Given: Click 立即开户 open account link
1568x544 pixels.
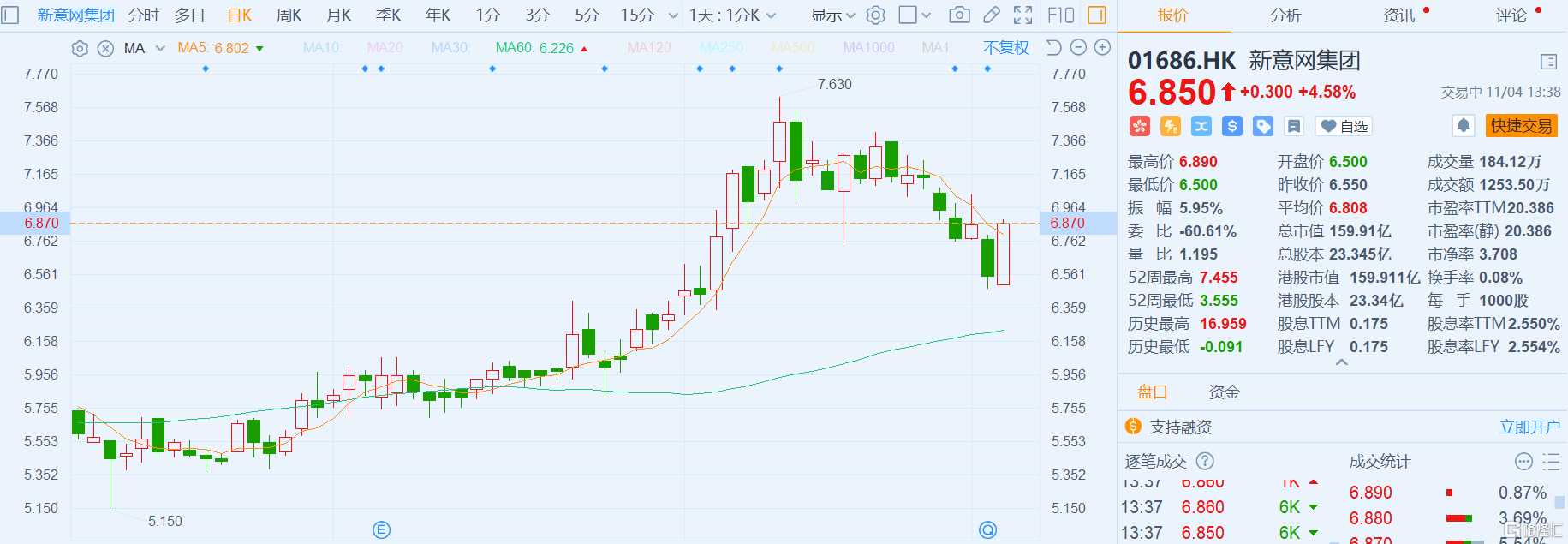Looking at the screenshot, I should pyautogui.click(x=1529, y=427).
